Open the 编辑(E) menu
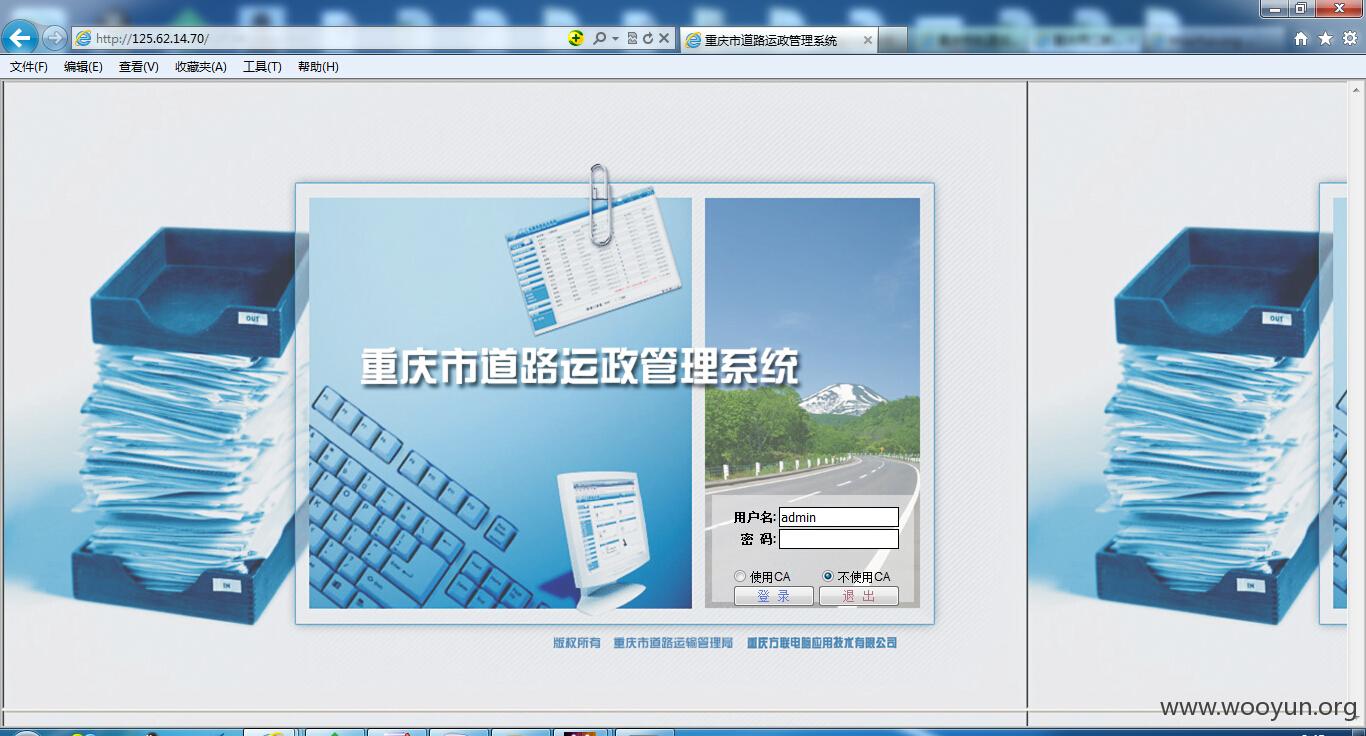 point(83,67)
